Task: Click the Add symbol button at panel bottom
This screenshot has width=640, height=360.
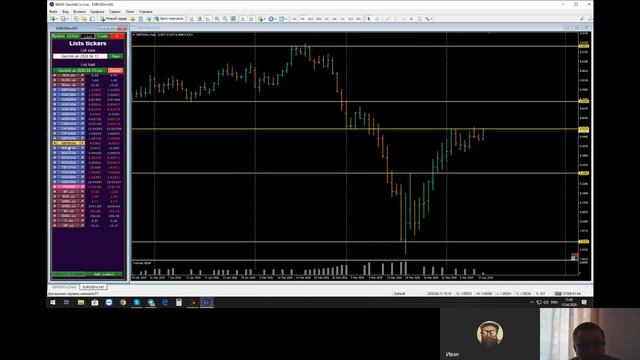Action: coord(104,274)
